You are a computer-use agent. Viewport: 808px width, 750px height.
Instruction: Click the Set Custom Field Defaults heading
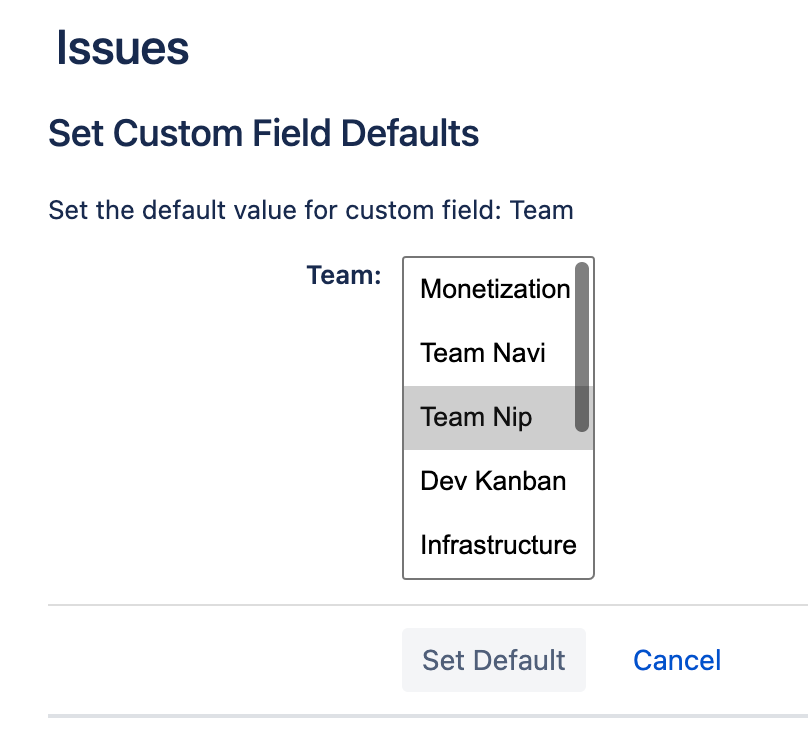tap(263, 133)
